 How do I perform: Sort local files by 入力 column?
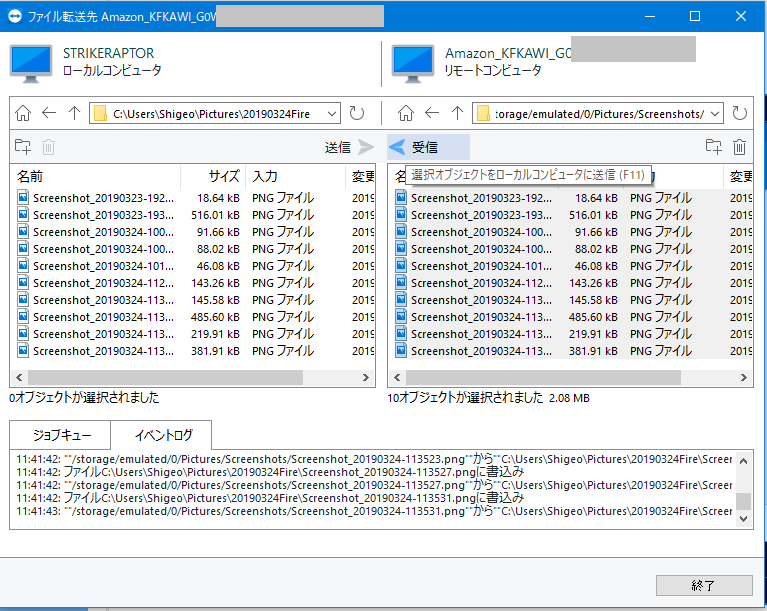pos(295,176)
